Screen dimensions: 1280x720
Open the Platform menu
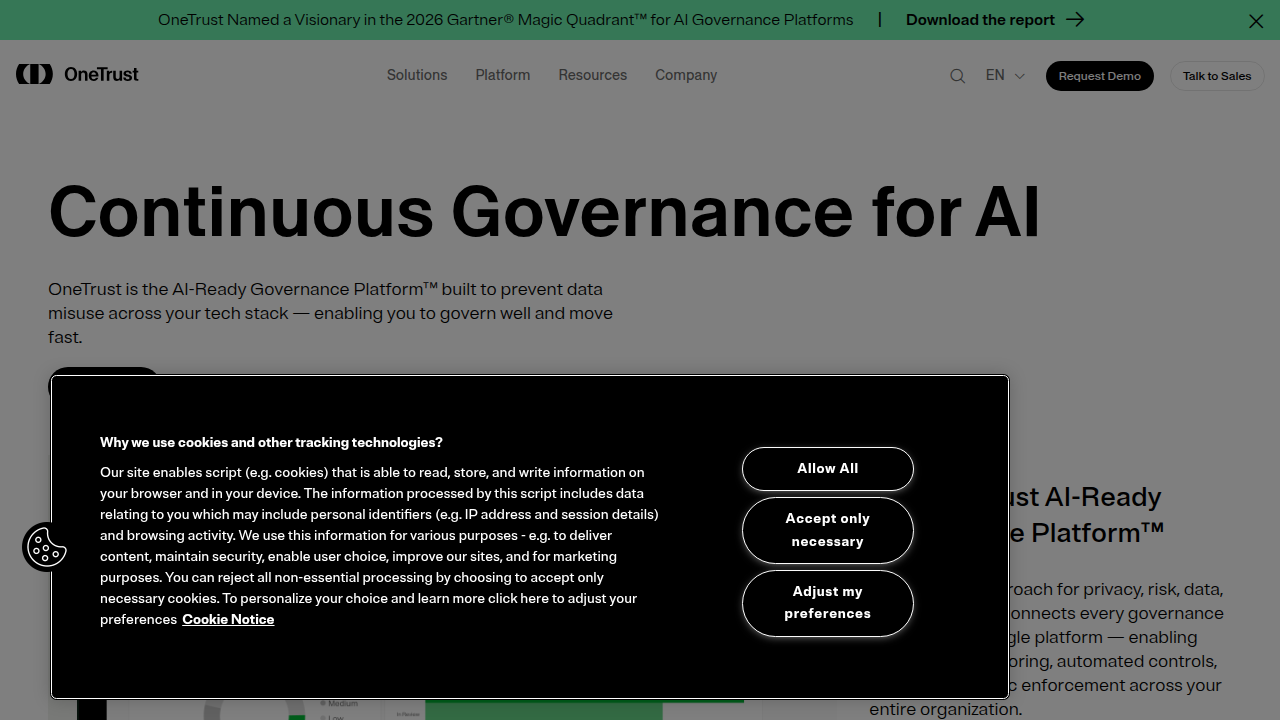[503, 75]
